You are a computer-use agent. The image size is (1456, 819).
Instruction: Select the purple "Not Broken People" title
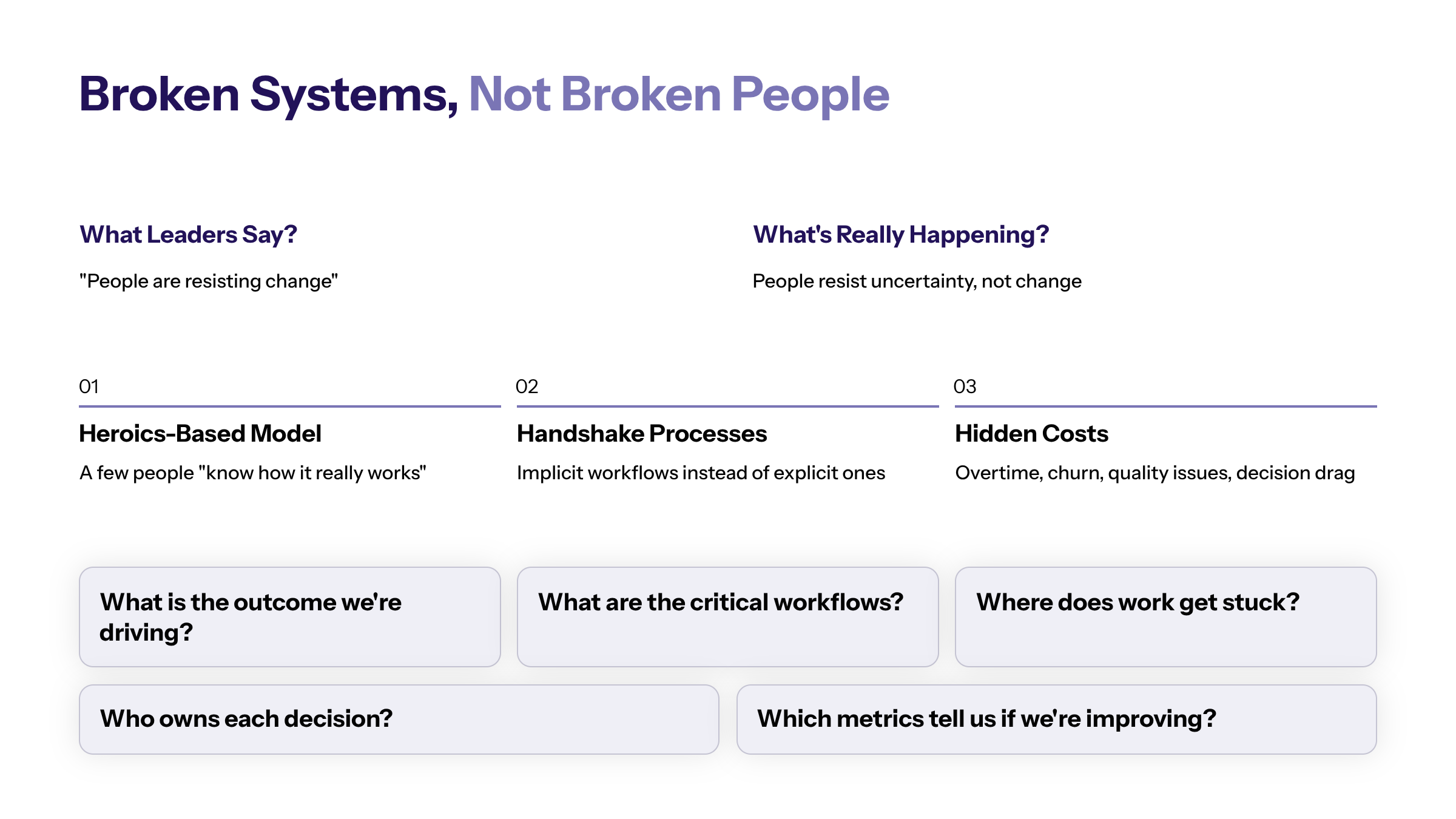[x=678, y=95]
